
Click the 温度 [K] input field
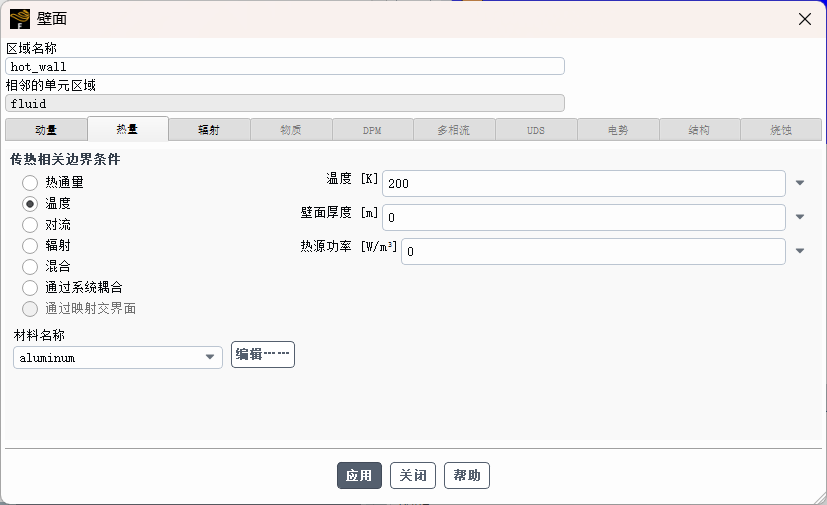pos(583,184)
